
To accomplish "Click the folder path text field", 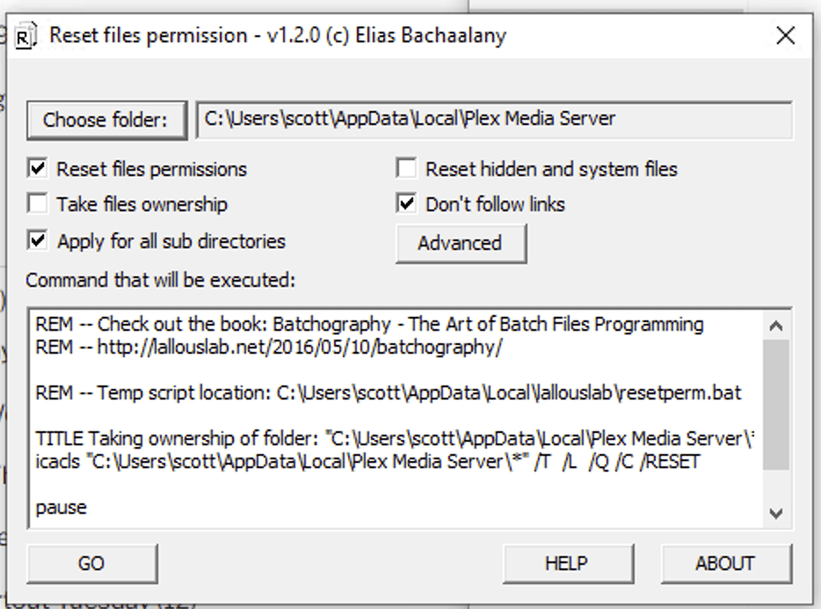I will (494, 119).
